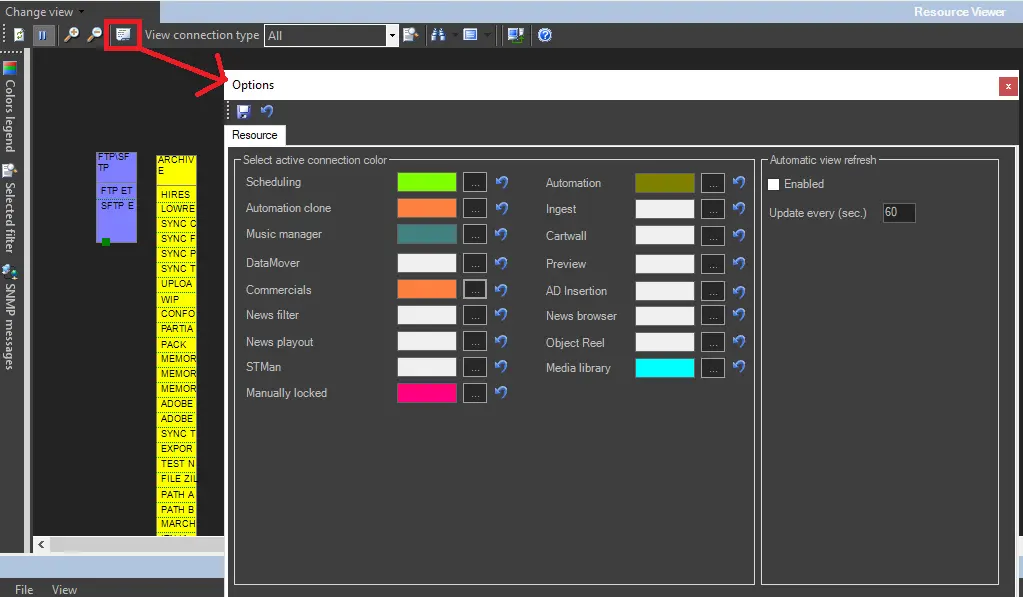Open Options via the highlighted toolbar icon
Screen dimensions: 1023x597
click(123, 35)
